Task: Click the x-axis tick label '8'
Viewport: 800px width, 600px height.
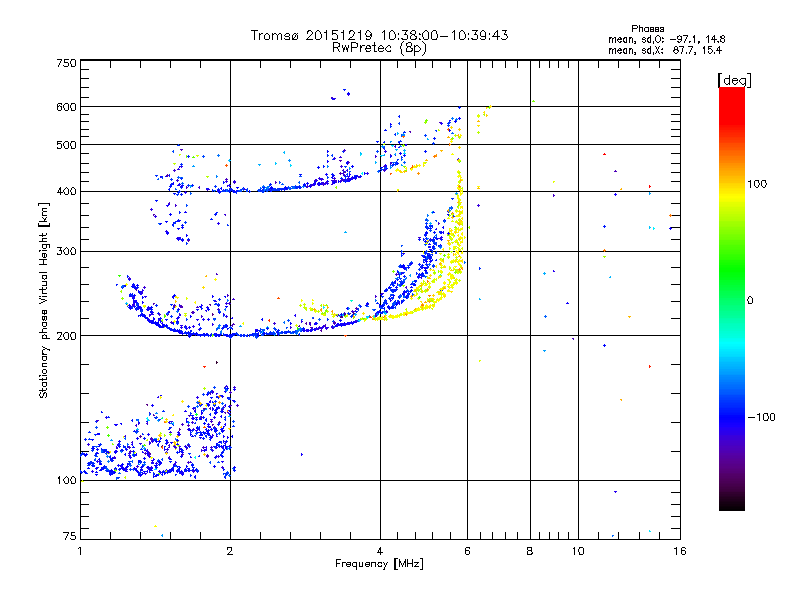Action: 530,551
